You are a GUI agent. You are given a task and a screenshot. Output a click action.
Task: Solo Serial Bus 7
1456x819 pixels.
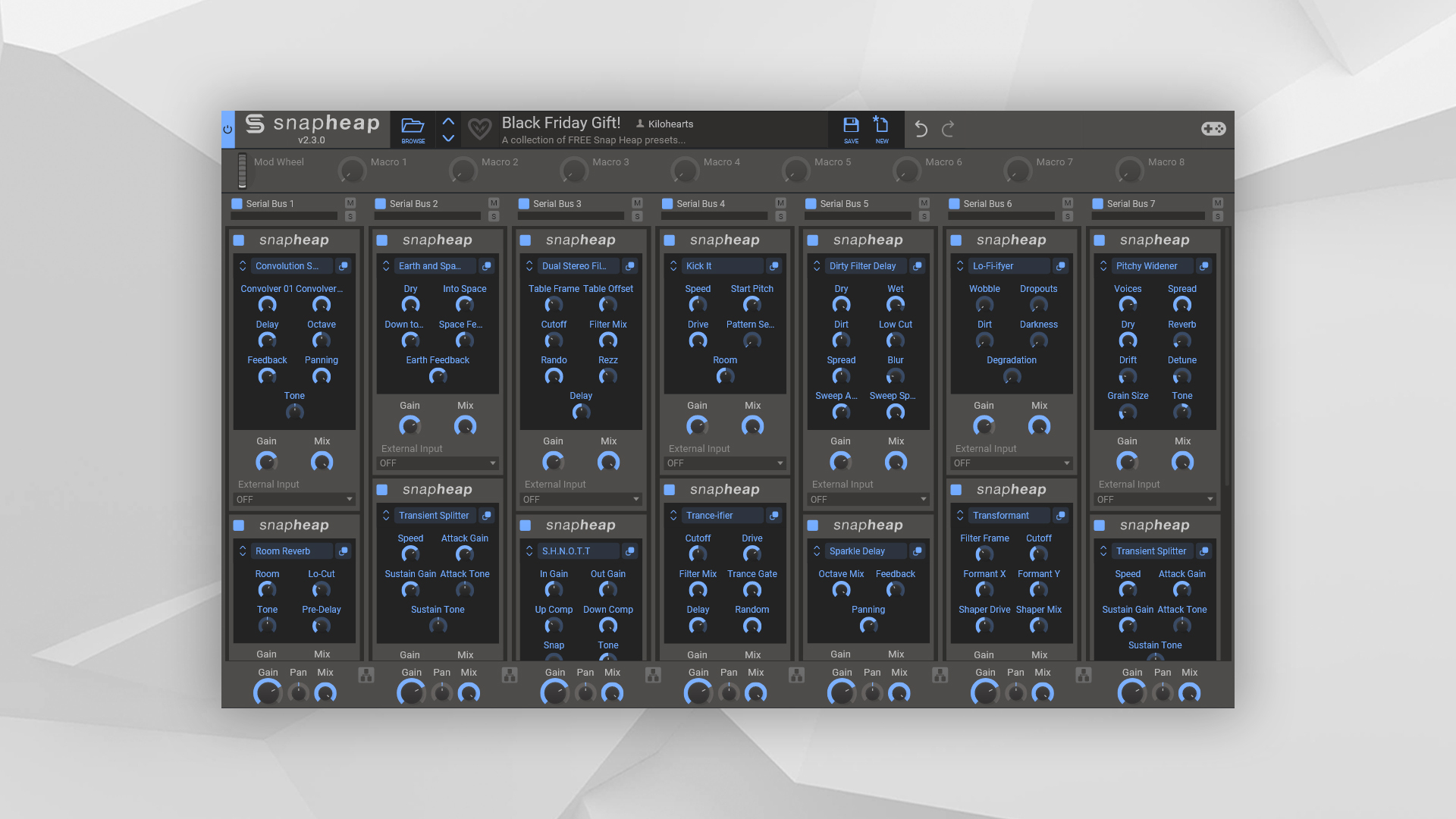[x=1217, y=216]
